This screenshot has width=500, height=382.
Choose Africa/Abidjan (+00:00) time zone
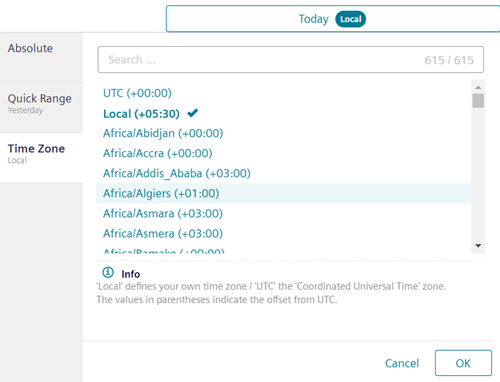tap(284, 133)
